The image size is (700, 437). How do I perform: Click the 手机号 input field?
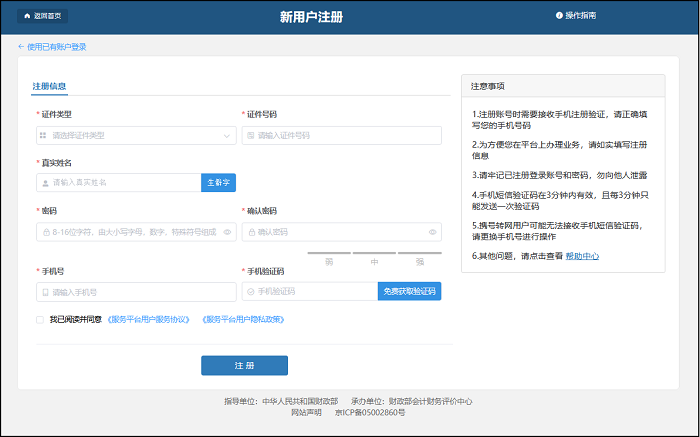[136, 291]
